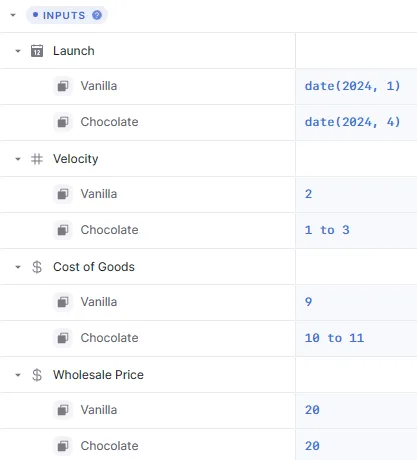Click the dollar icon beside Cost of Goods

click(37, 267)
